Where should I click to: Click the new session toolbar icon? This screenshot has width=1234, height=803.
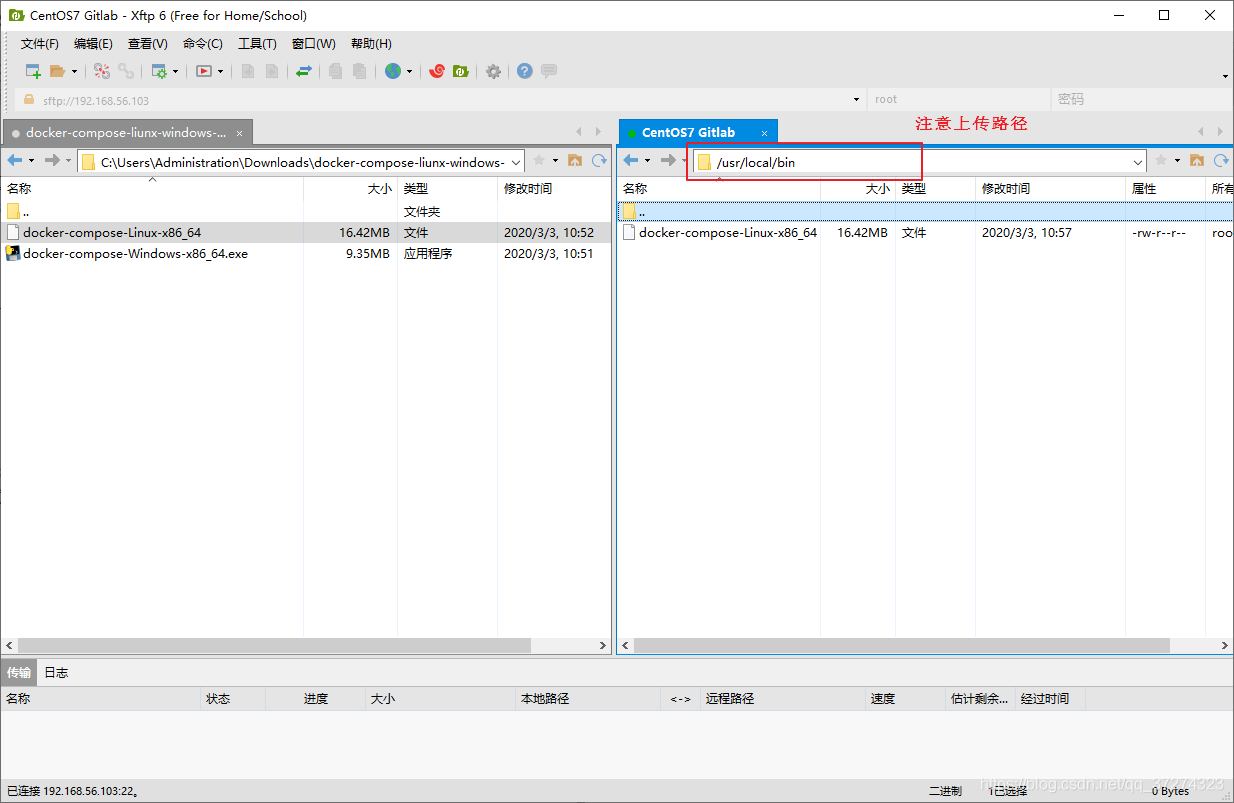(33, 71)
